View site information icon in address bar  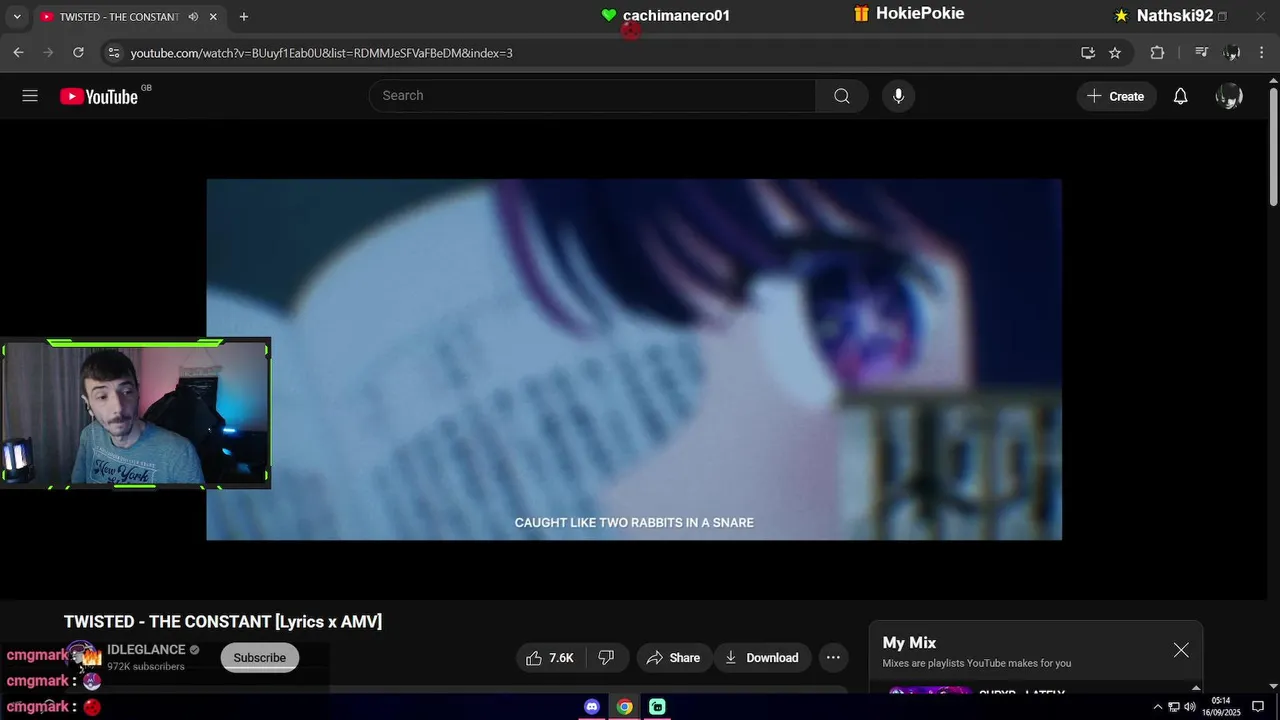(113, 53)
